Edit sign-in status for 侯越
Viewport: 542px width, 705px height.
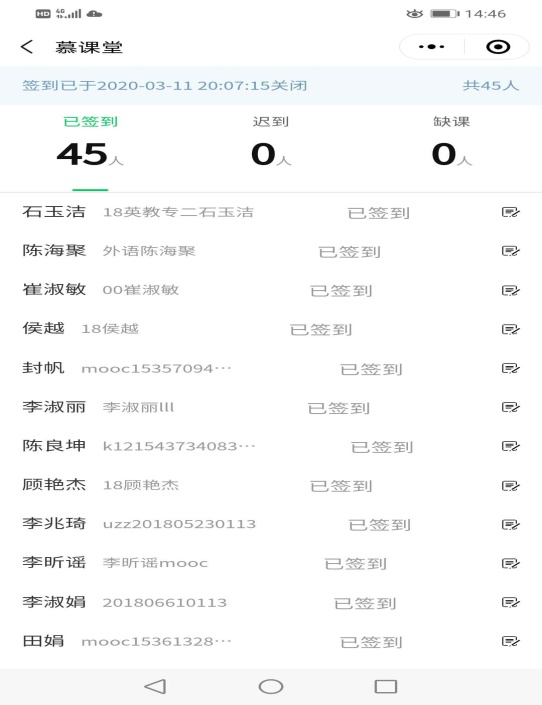(x=511, y=329)
